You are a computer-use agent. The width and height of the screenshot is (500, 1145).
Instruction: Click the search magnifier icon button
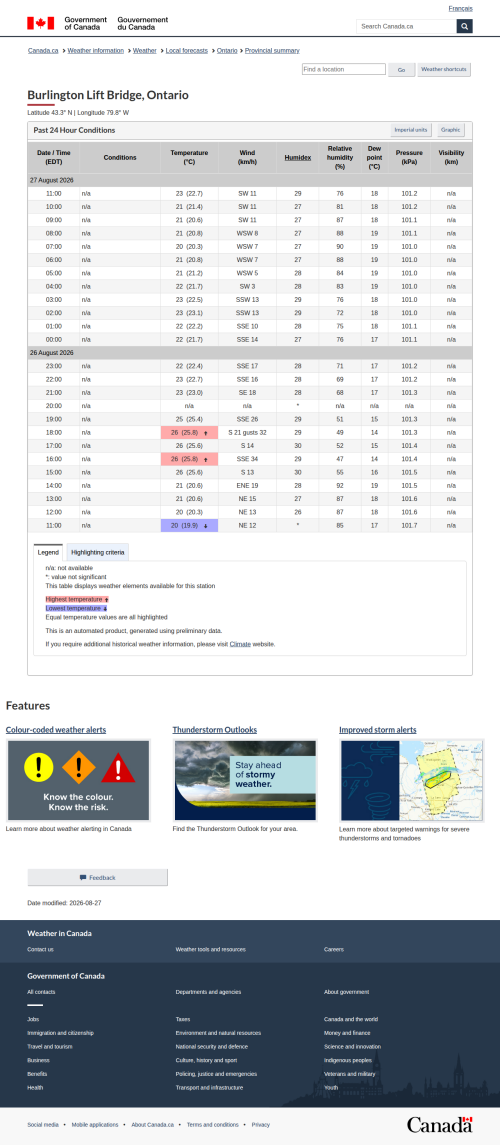point(464,26)
